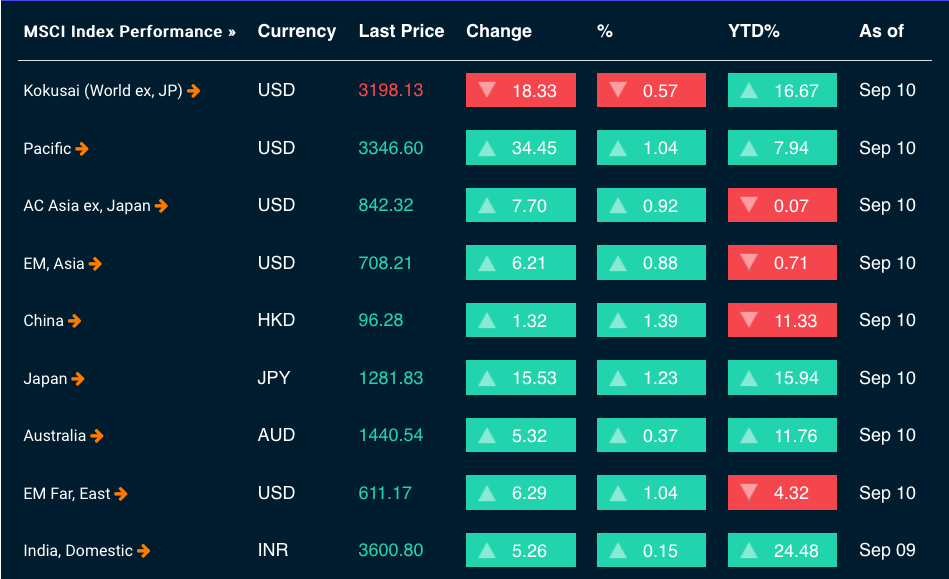Click the YTD% column header

coord(753,31)
